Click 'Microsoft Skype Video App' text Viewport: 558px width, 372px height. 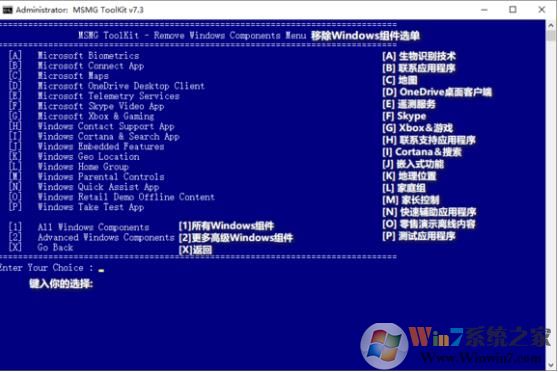101,106
